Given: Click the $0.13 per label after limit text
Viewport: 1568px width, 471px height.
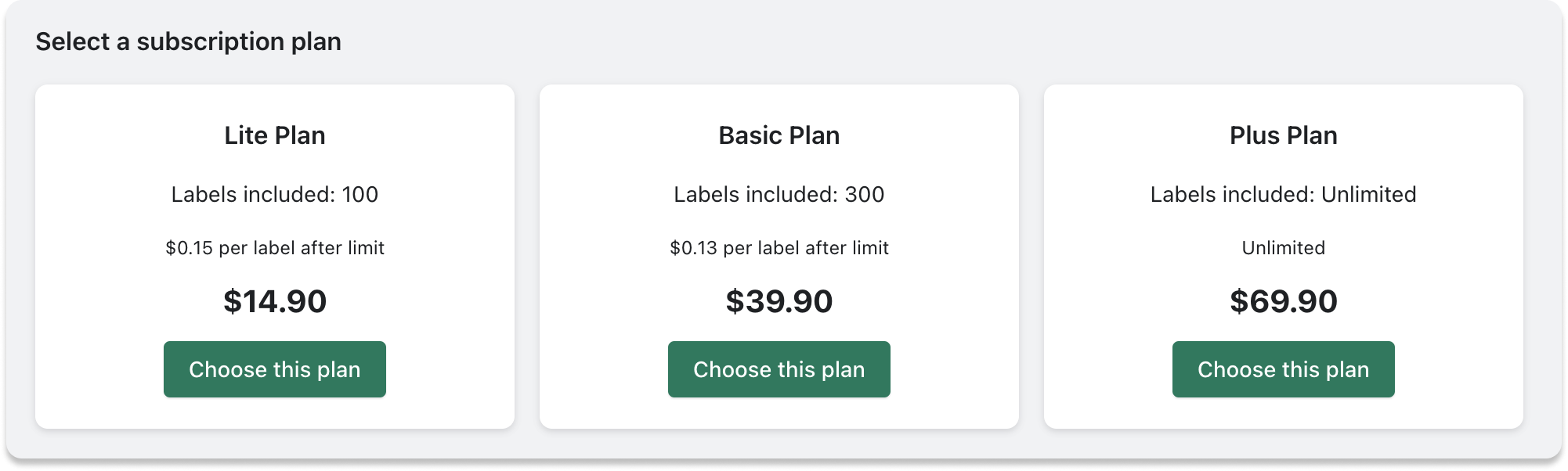Looking at the screenshot, I should [x=779, y=248].
